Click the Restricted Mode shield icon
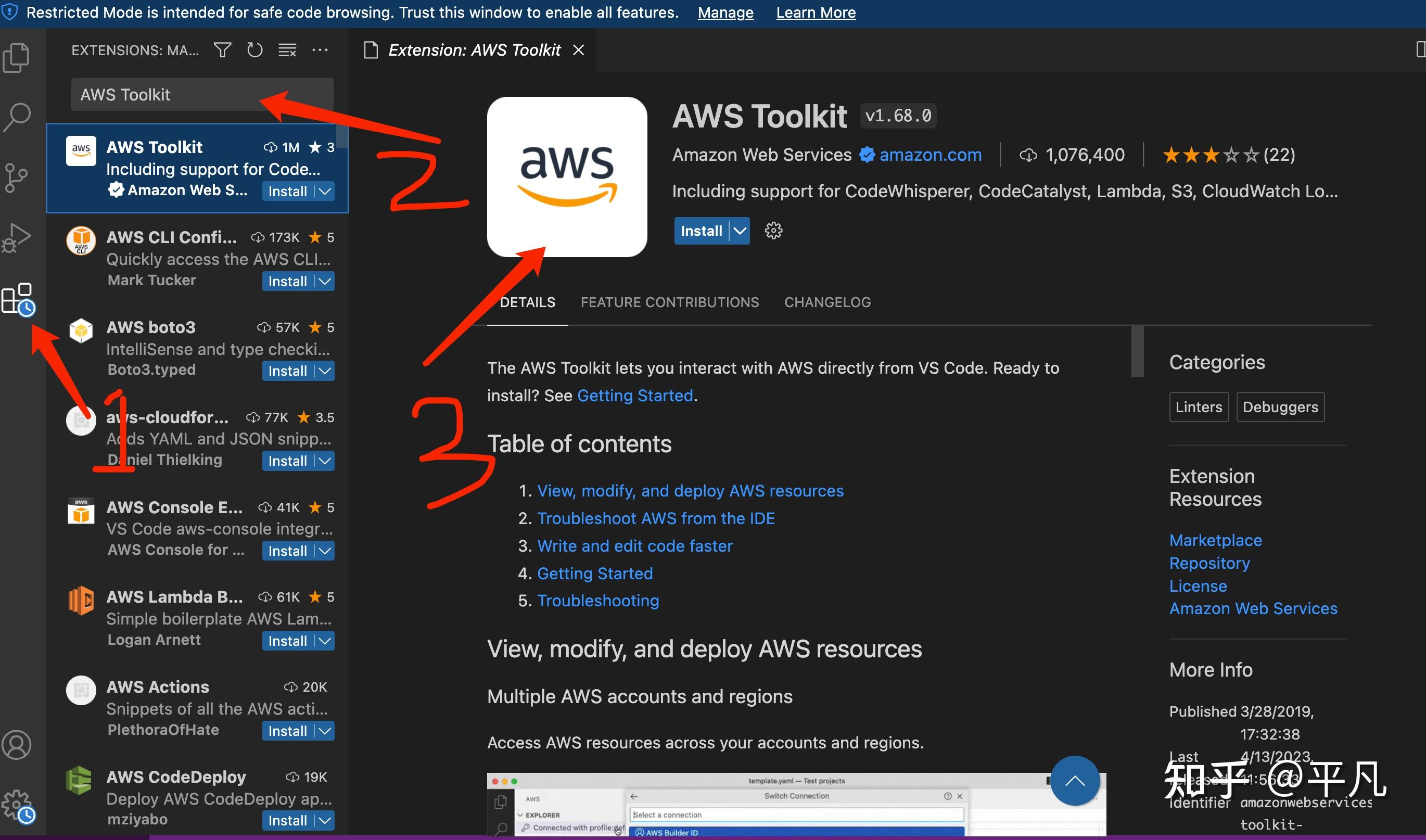This screenshot has width=1426, height=840. [9, 12]
